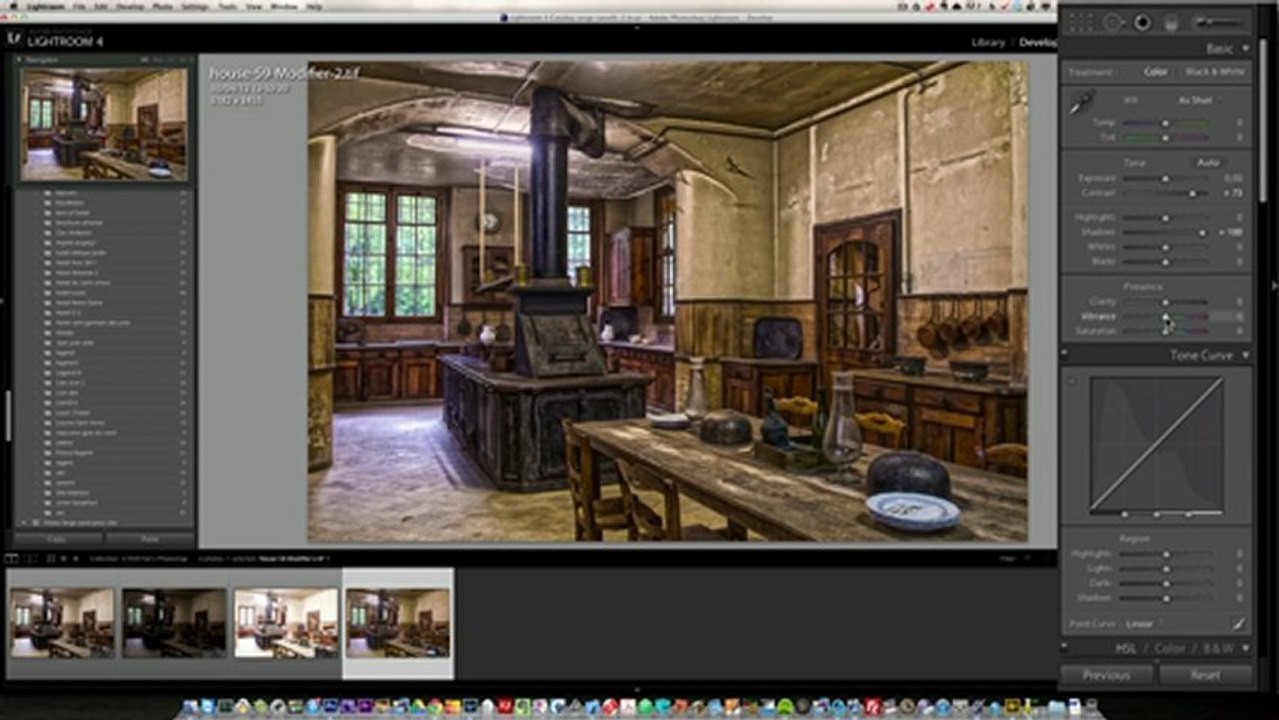Viewport: 1279px width, 720px height.
Task: Open the Settings menu
Action: (195, 6)
